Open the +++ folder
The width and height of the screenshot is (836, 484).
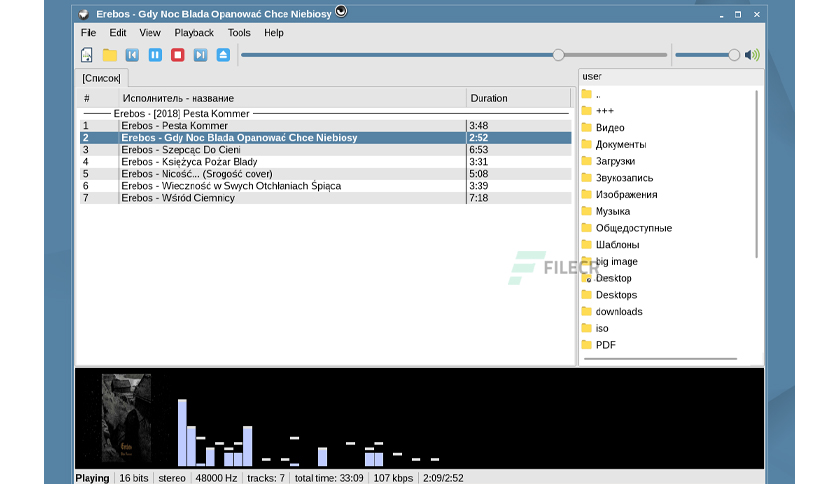pos(597,111)
